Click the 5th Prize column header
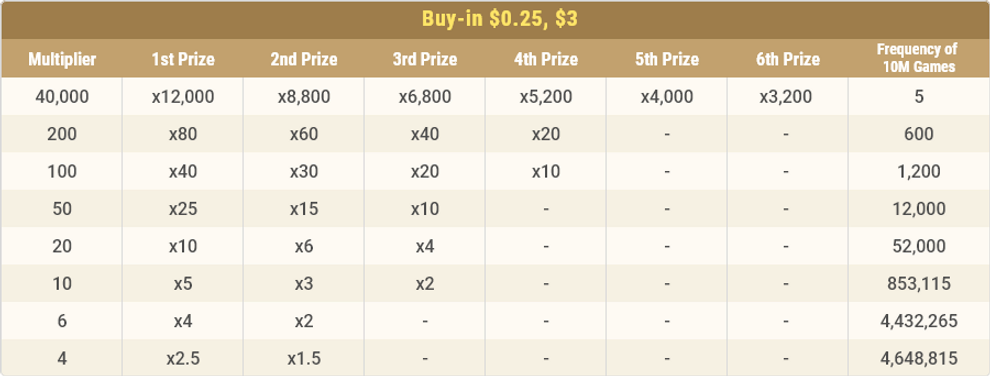This screenshot has width=990, height=376. (x=667, y=59)
